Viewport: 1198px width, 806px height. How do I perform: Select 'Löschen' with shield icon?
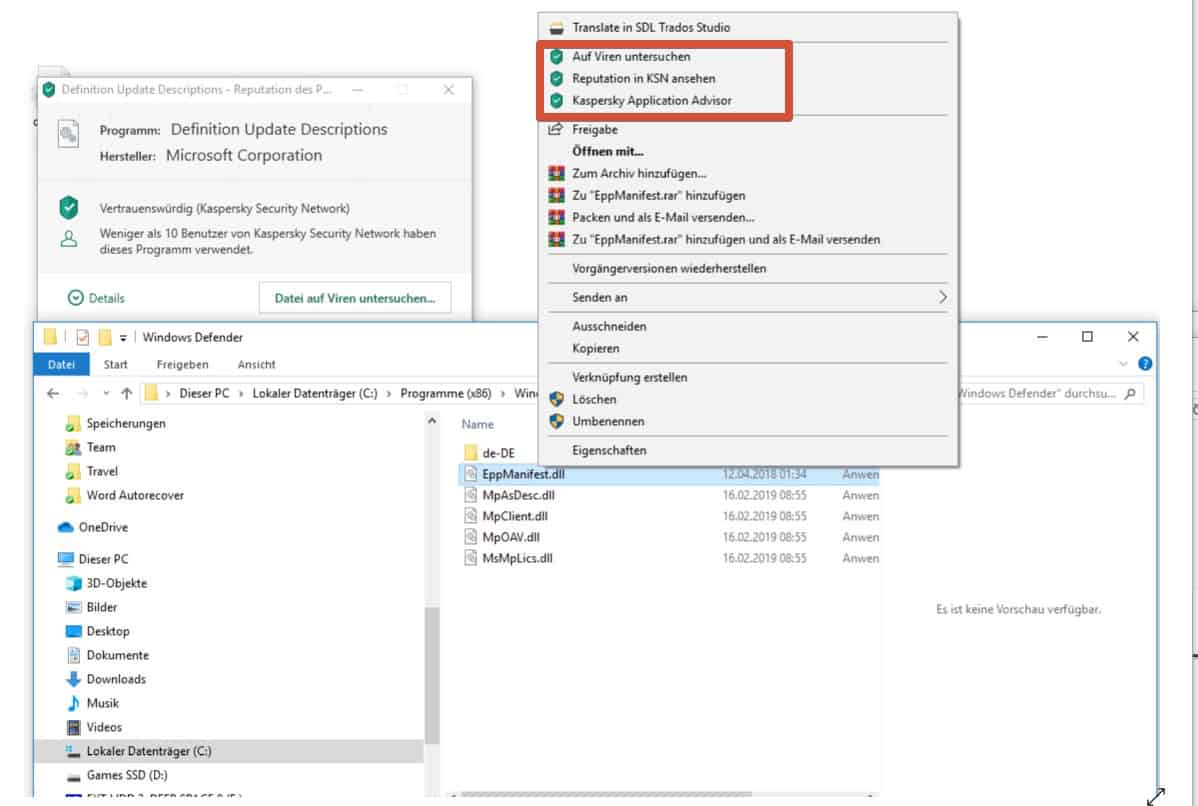coord(594,400)
